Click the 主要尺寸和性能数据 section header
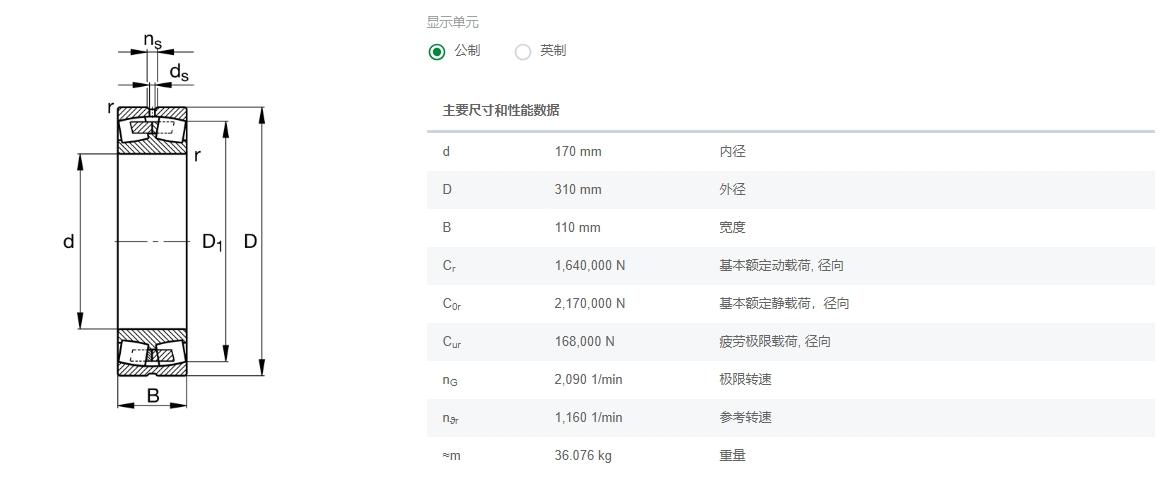 pos(500,111)
